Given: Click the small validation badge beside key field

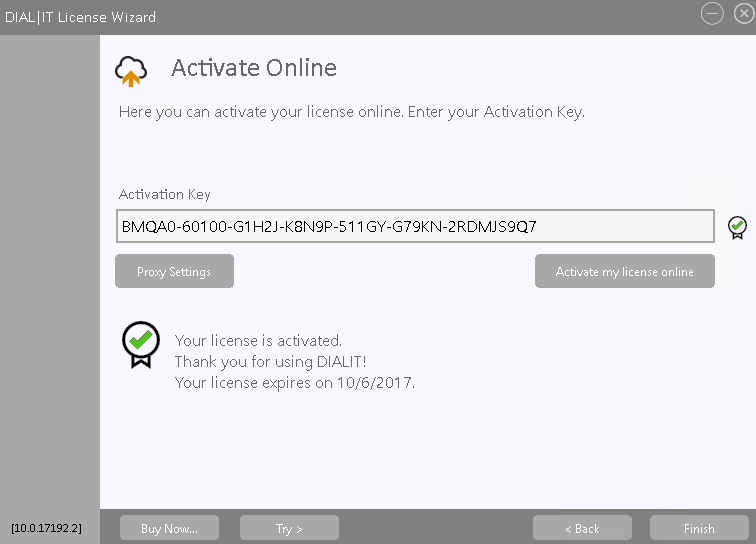Looking at the screenshot, I should tap(737, 228).
